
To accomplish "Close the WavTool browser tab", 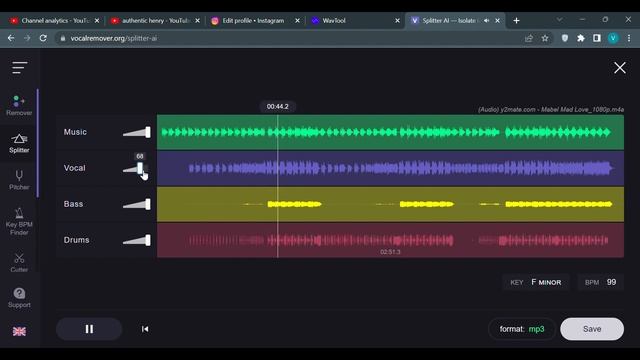I will pos(398,20).
